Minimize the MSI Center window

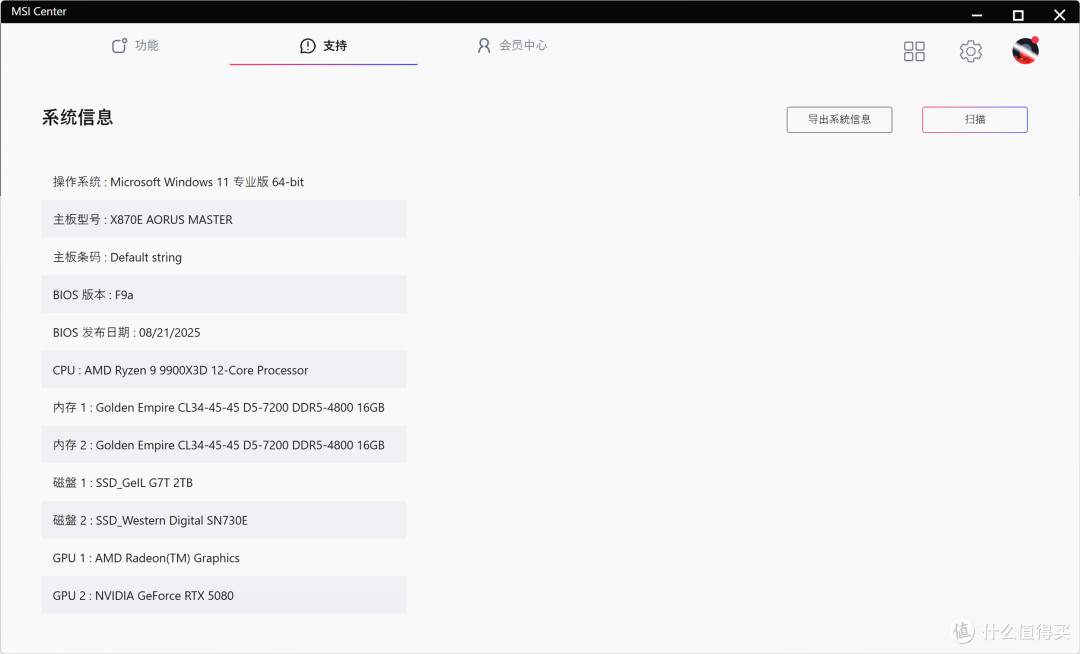pyautogui.click(x=977, y=14)
